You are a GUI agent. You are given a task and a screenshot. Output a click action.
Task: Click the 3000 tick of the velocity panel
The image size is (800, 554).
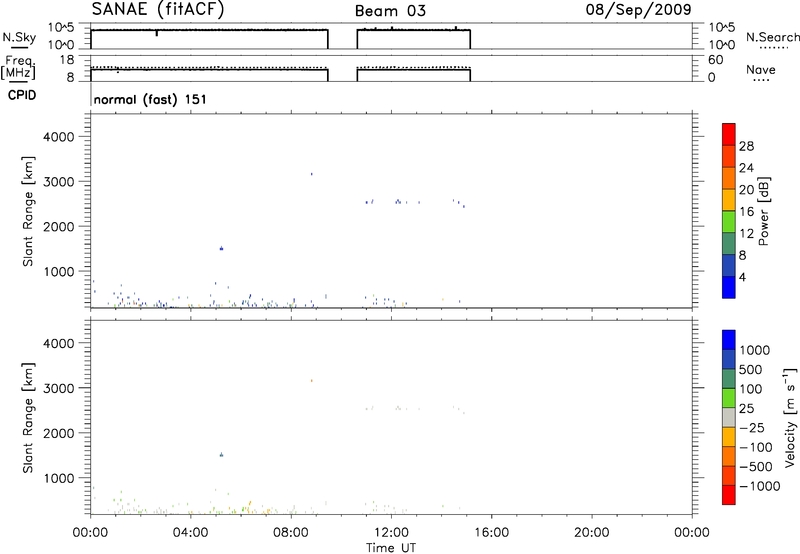[x=59, y=388]
